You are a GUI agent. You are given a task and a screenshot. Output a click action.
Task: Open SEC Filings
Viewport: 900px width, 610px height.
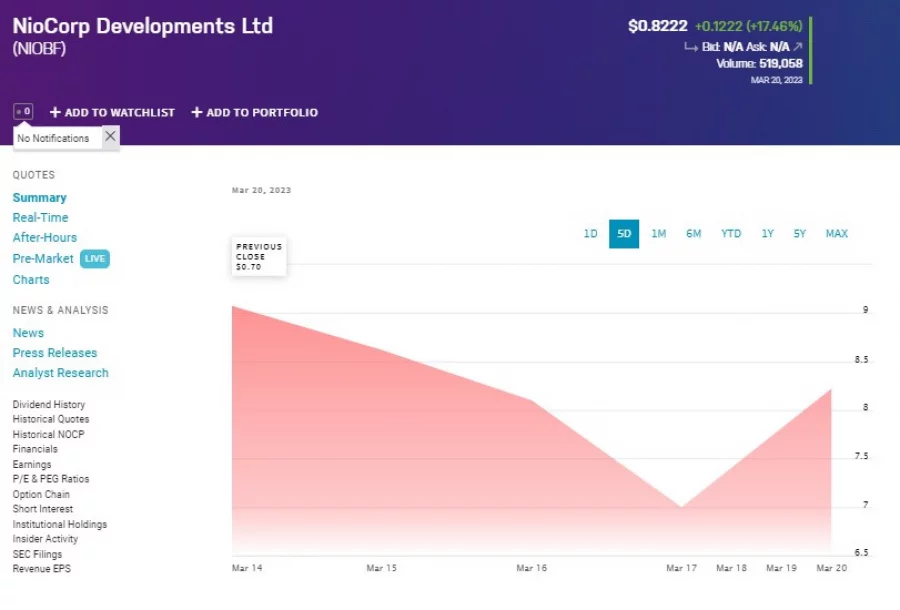tap(36, 553)
